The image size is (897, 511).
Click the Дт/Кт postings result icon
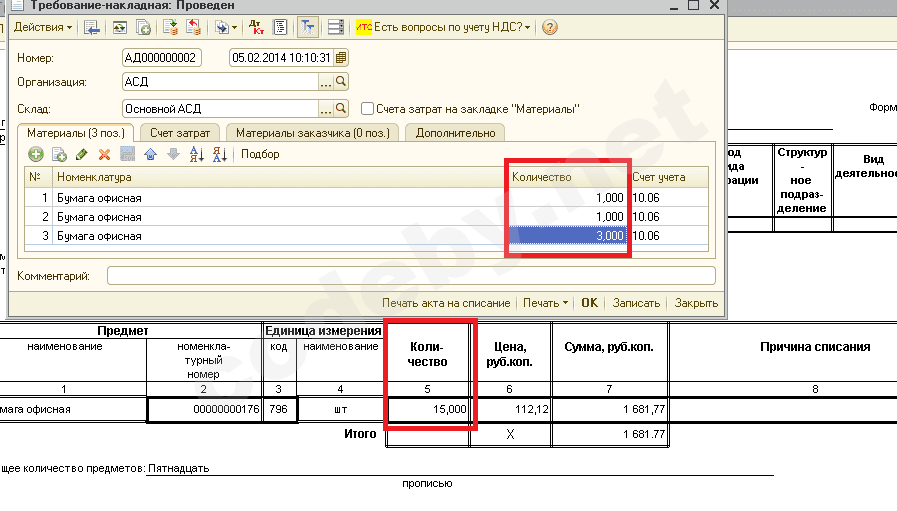(x=255, y=27)
